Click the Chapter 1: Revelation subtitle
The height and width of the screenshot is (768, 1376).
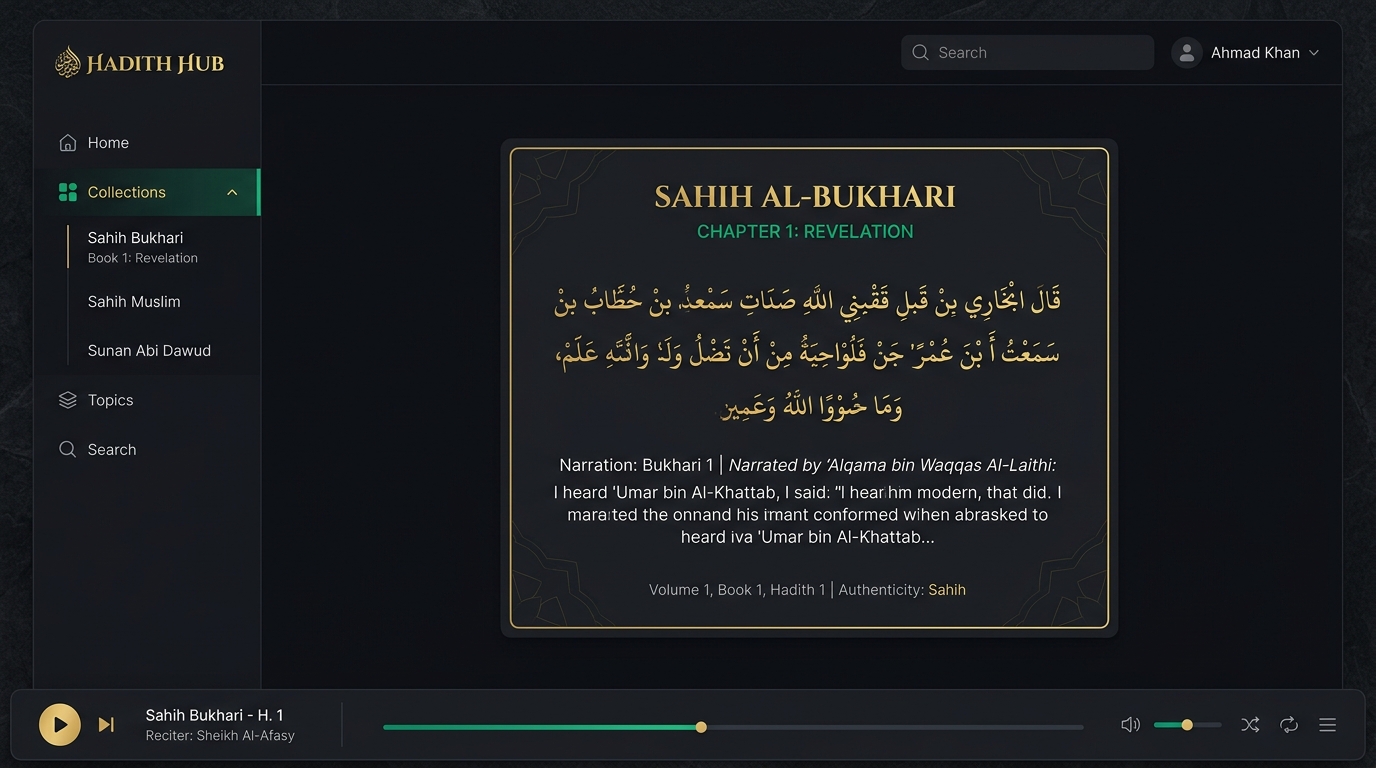point(805,232)
